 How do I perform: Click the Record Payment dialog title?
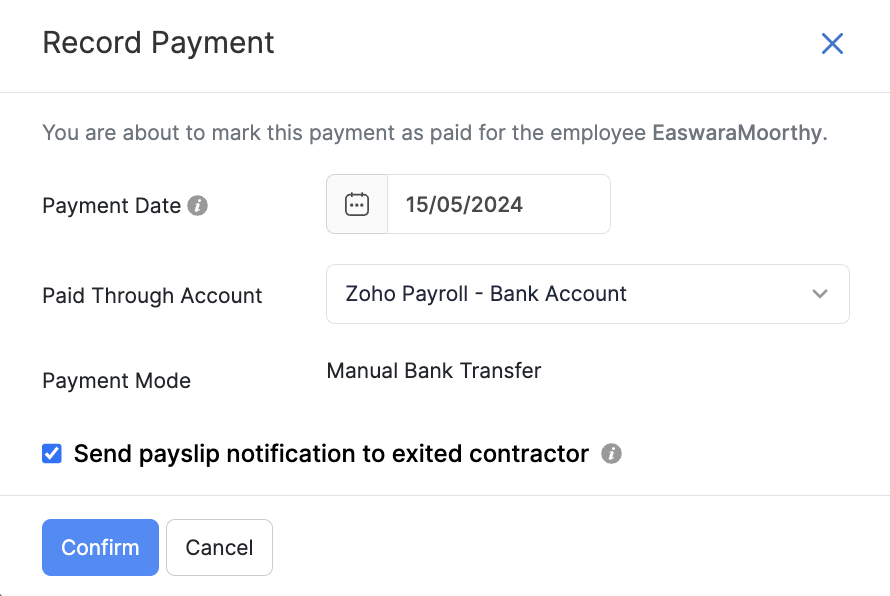157,43
